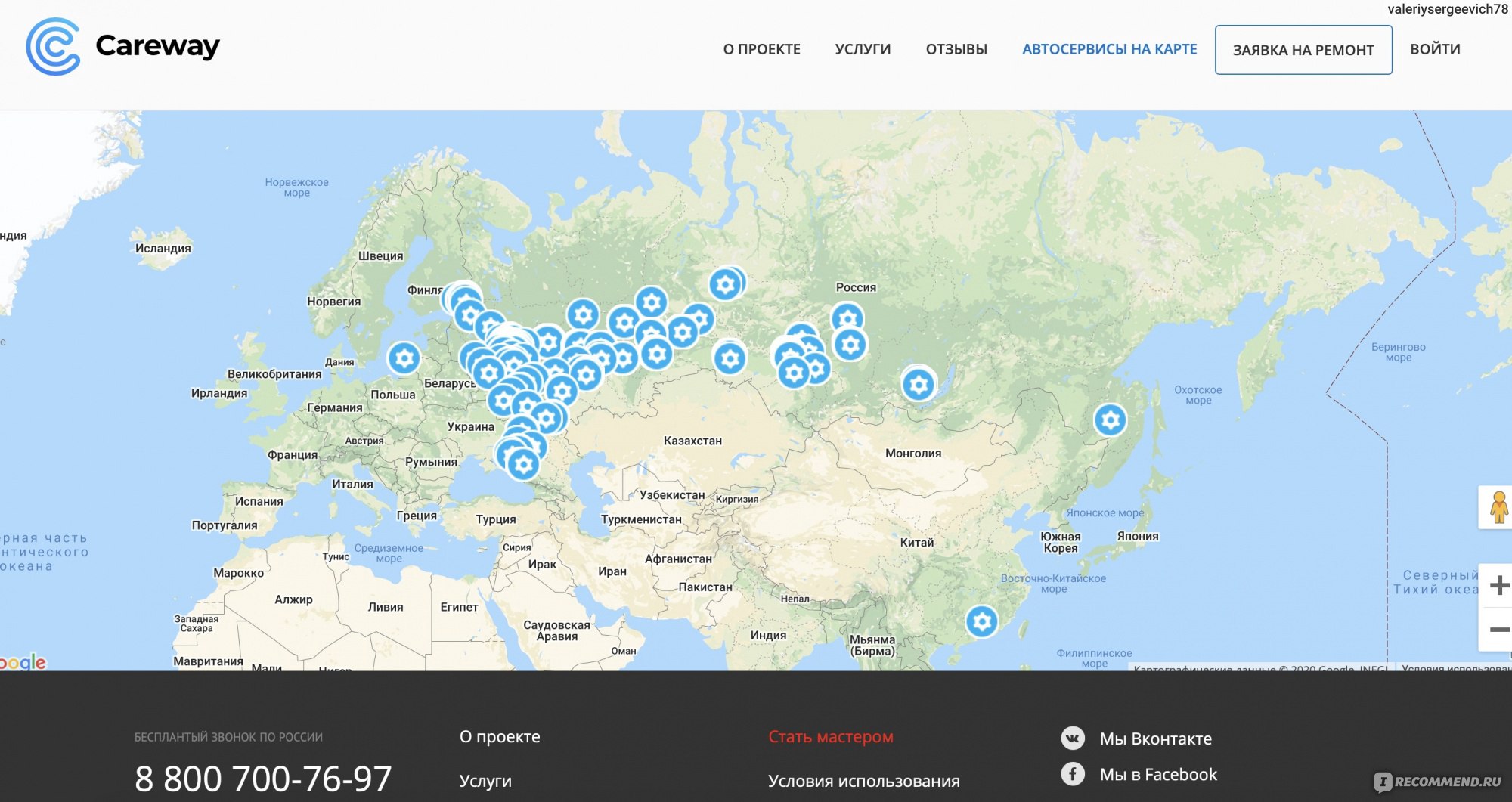Select the marker north of Казахстан label
1512x802 pixels.
tap(730, 358)
